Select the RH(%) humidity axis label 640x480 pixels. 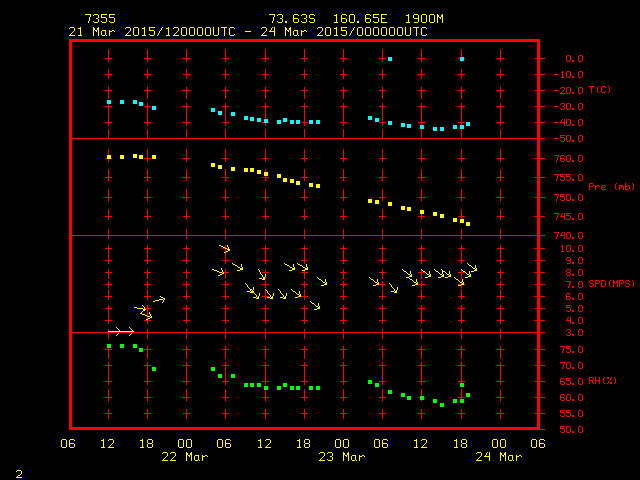pyautogui.click(x=602, y=381)
